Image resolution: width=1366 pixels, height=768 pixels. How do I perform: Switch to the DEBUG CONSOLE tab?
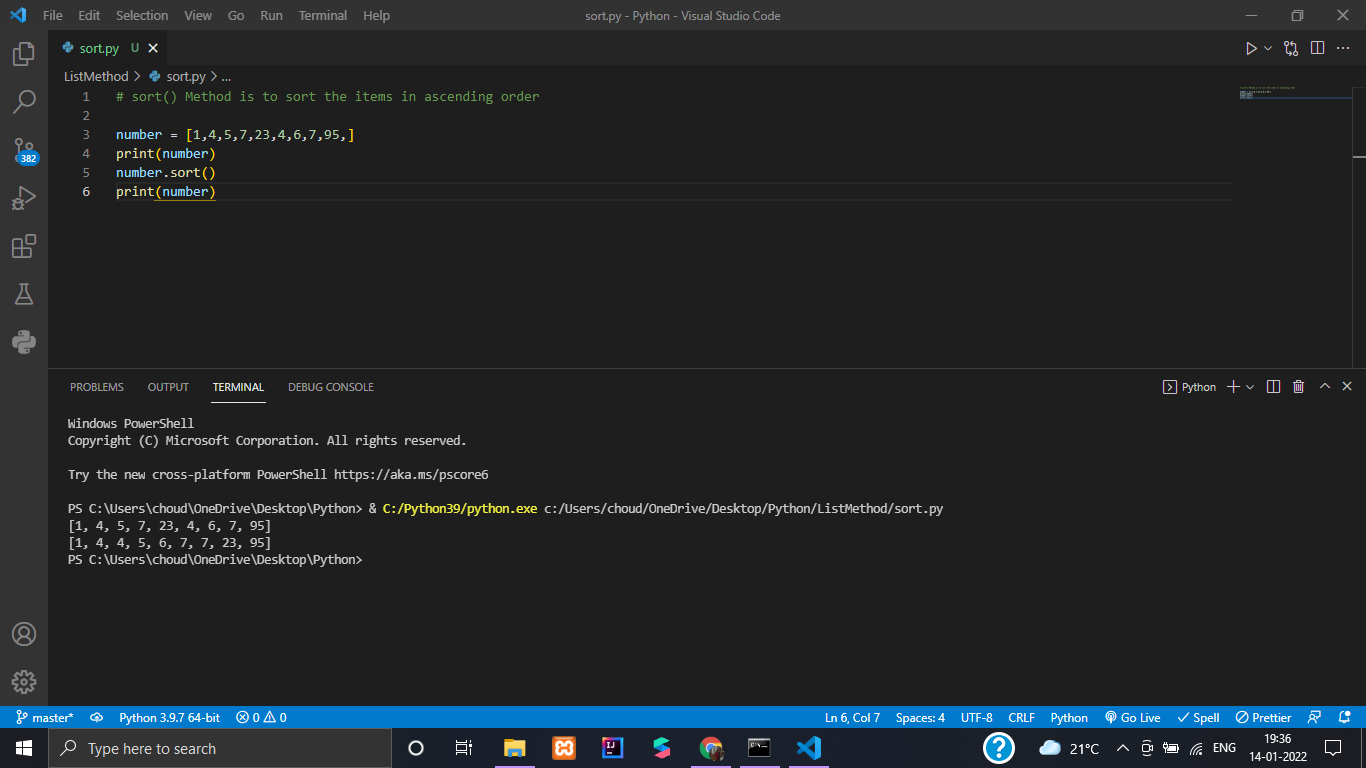[330, 387]
